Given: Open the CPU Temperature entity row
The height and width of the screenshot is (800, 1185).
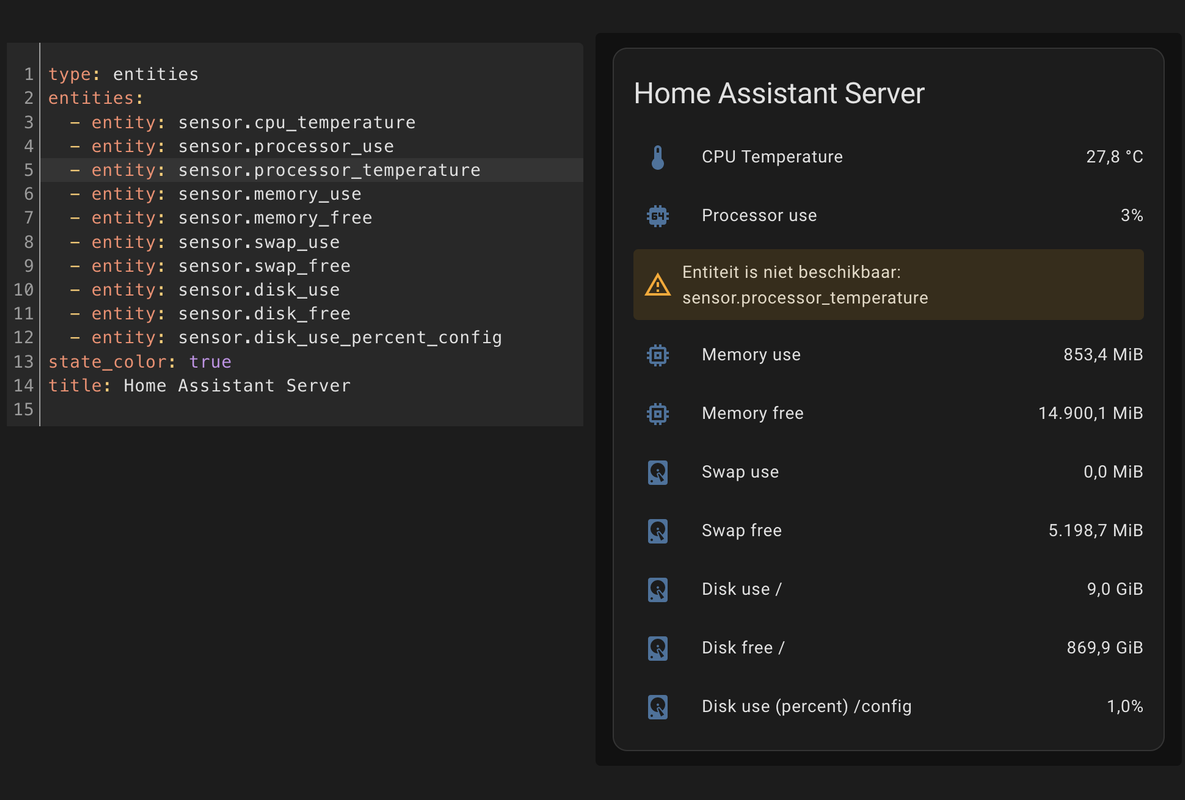Looking at the screenshot, I should tap(772, 157).
